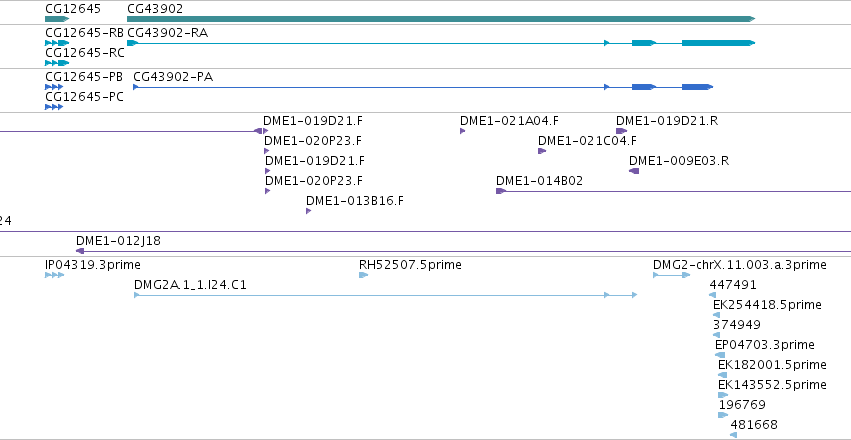The height and width of the screenshot is (440, 851).
Task: Open the DME1-021C04.F feature
Action: (x=542, y=151)
